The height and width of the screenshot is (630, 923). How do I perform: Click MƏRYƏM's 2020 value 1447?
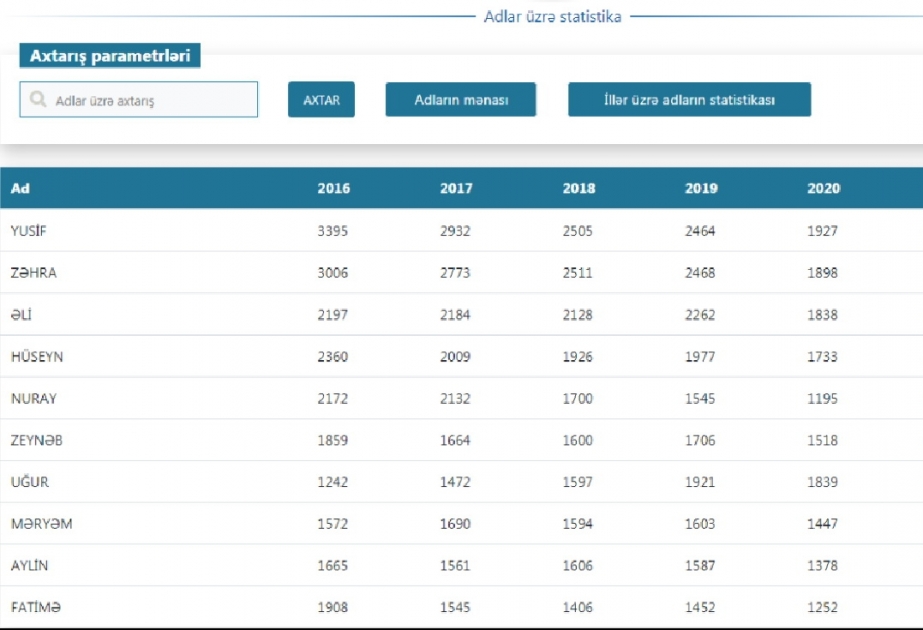click(x=822, y=523)
